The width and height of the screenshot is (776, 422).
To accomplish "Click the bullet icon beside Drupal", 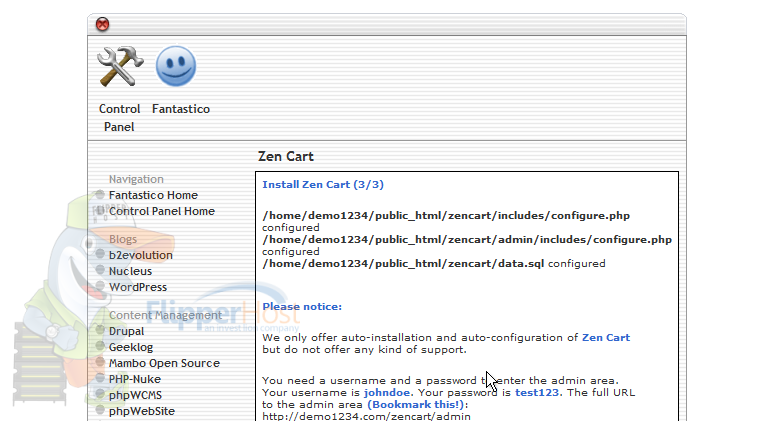I will 100,330.
